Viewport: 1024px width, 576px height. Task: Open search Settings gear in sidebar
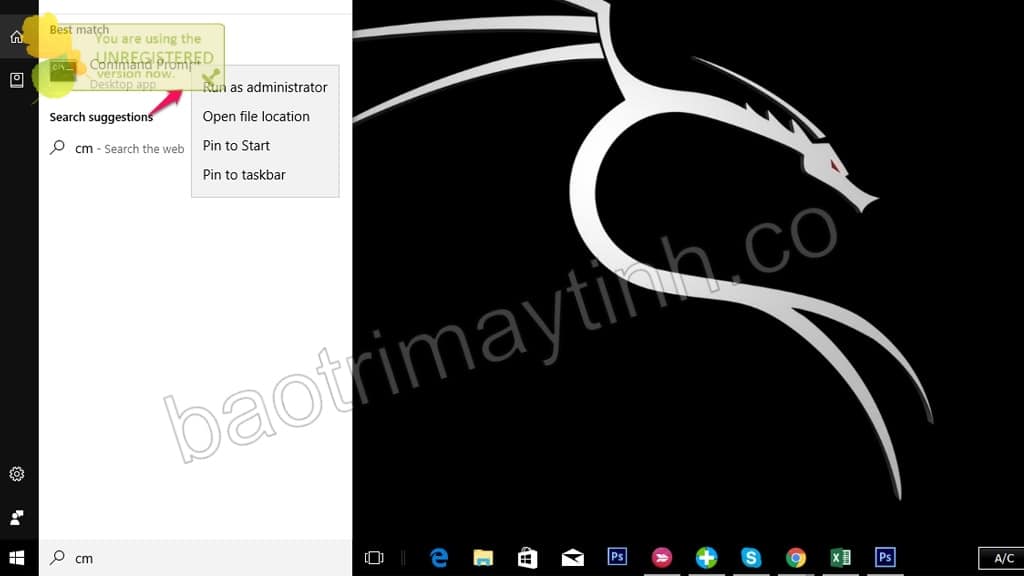tap(17, 474)
